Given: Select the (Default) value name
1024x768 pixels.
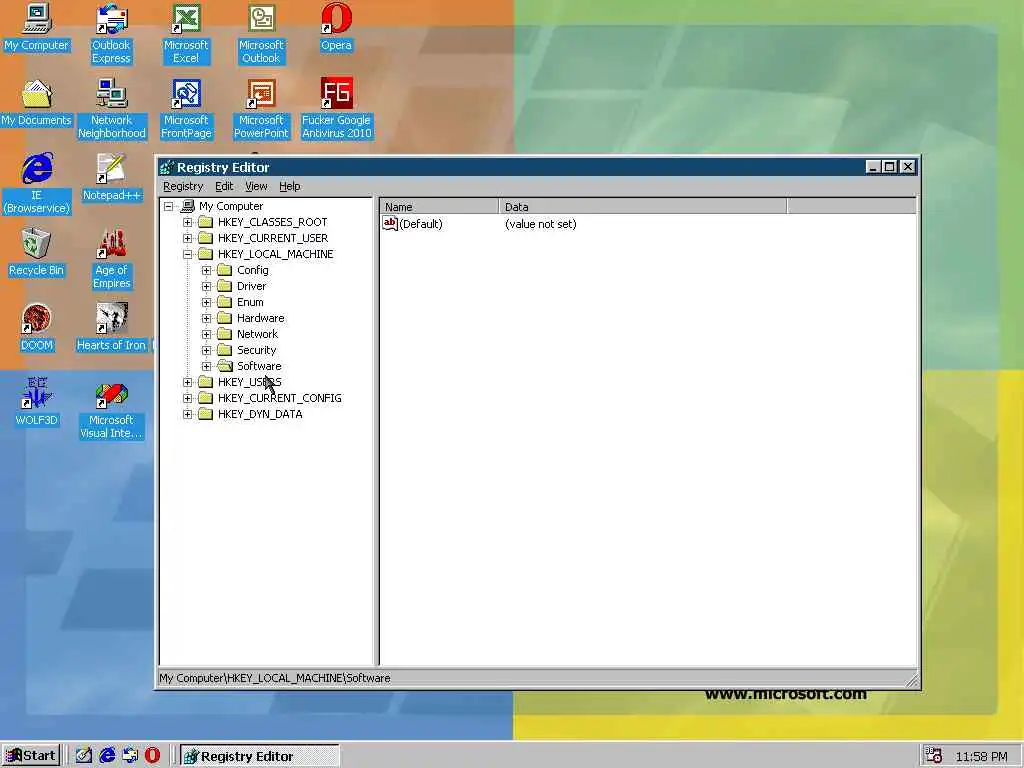Looking at the screenshot, I should pyautogui.click(x=421, y=224).
